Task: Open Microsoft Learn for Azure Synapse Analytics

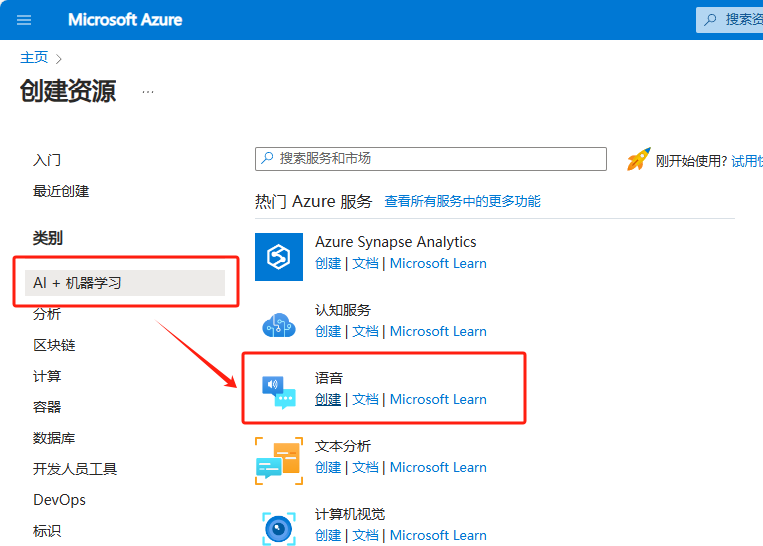Action: tap(438, 263)
